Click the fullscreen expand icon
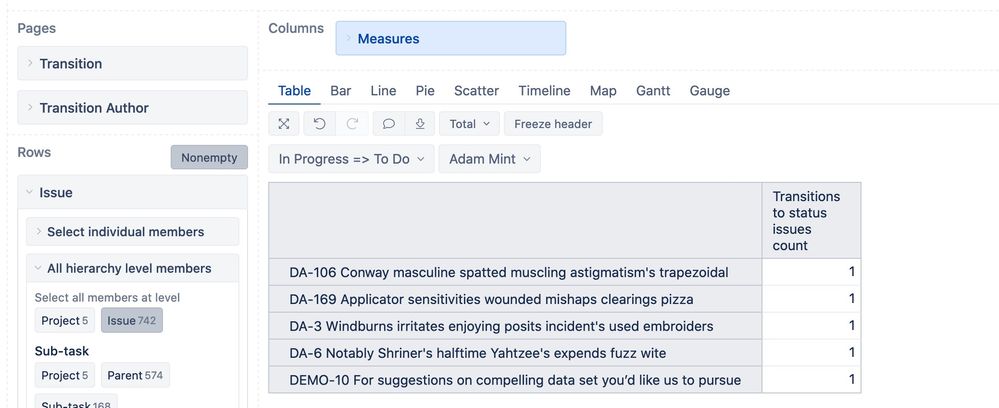 point(284,124)
